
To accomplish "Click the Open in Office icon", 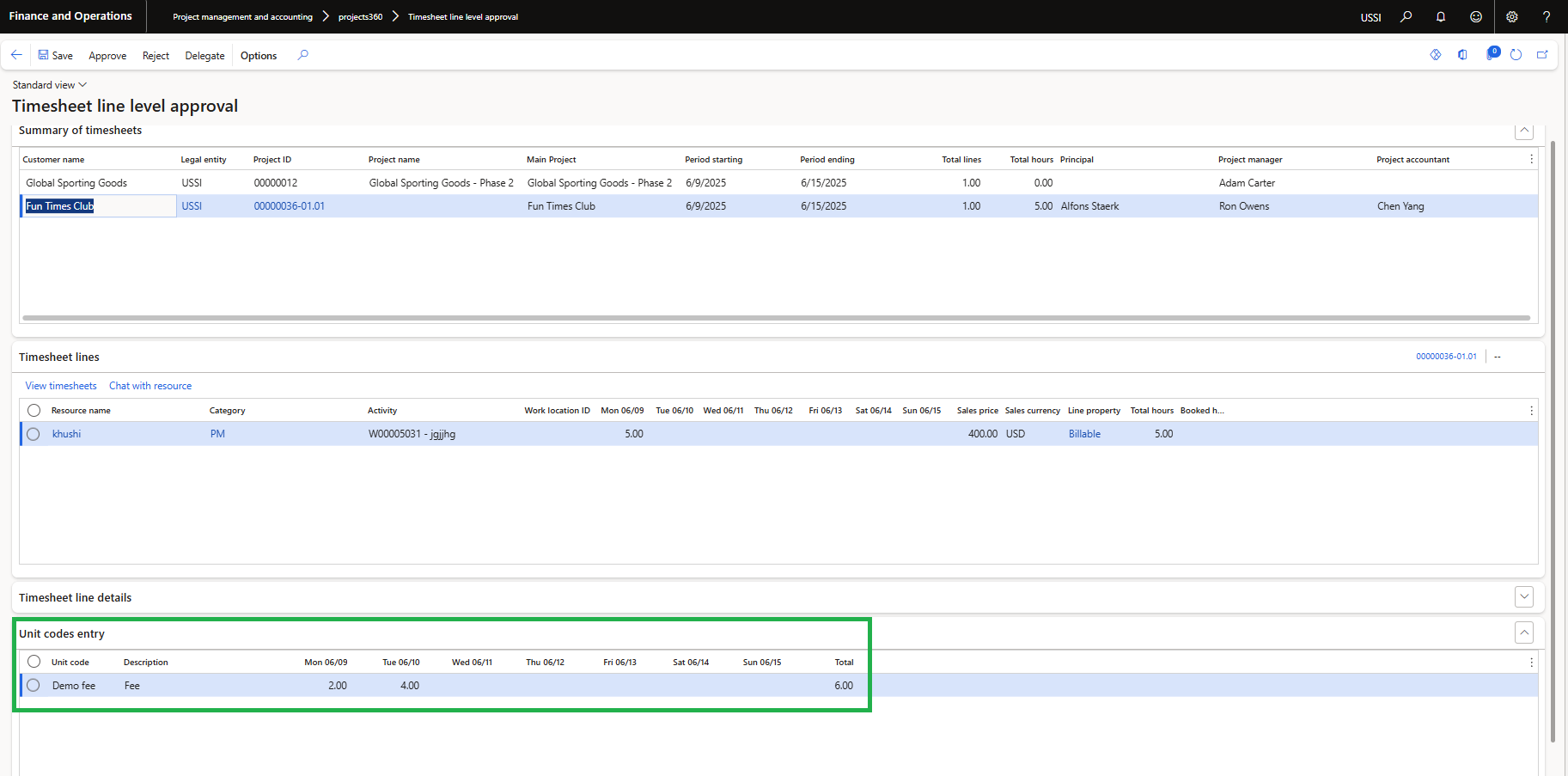I will tap(1462, 55).
